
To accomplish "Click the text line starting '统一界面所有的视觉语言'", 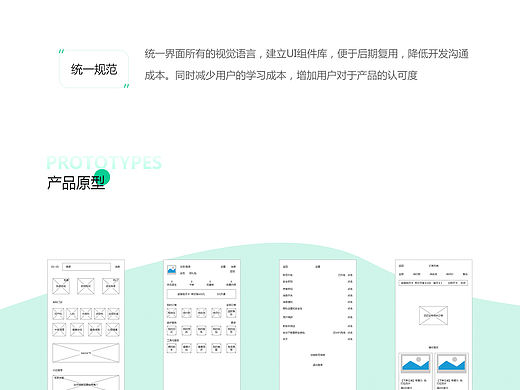I will (307, 54).
